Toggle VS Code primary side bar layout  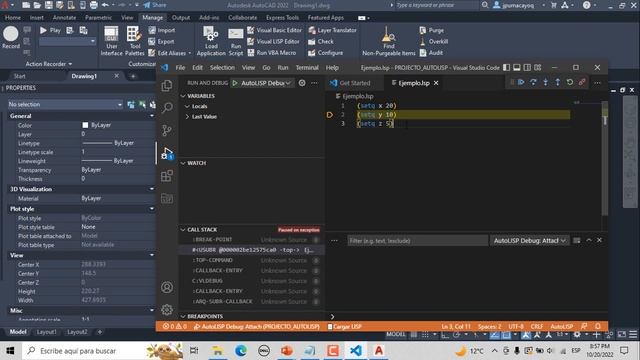tap(507, 67)
